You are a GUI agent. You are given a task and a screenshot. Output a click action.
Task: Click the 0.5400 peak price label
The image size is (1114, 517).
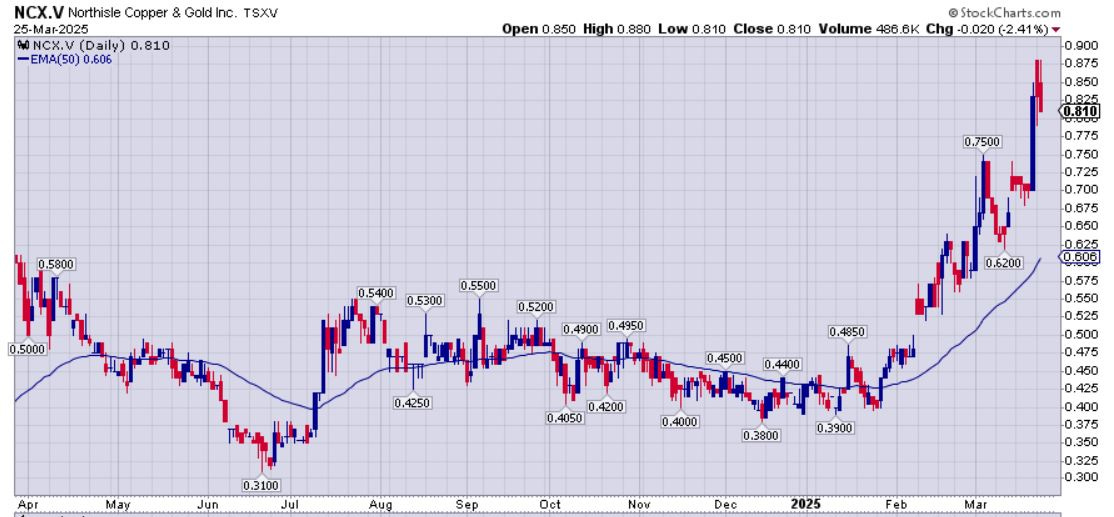click(x=377, y=293)
